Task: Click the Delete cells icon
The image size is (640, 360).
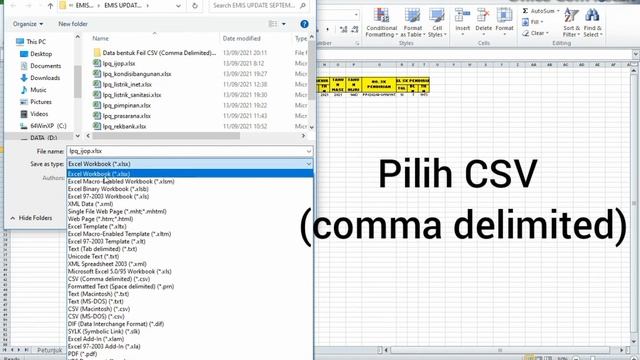Action: 483,16
